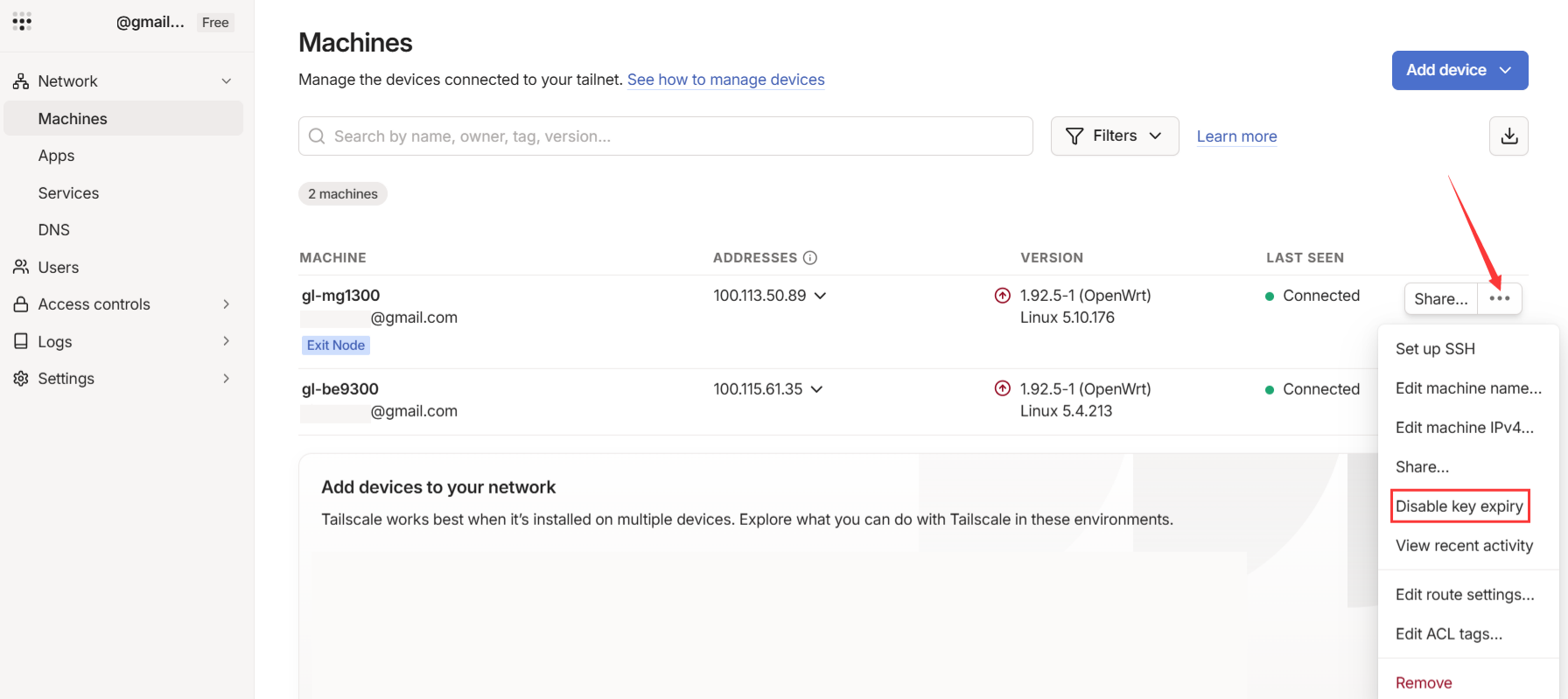This screenshot has width=1568, height=699.
Task: Click Linux 5.10.176 version text
Action: (x=1067, y=318)
